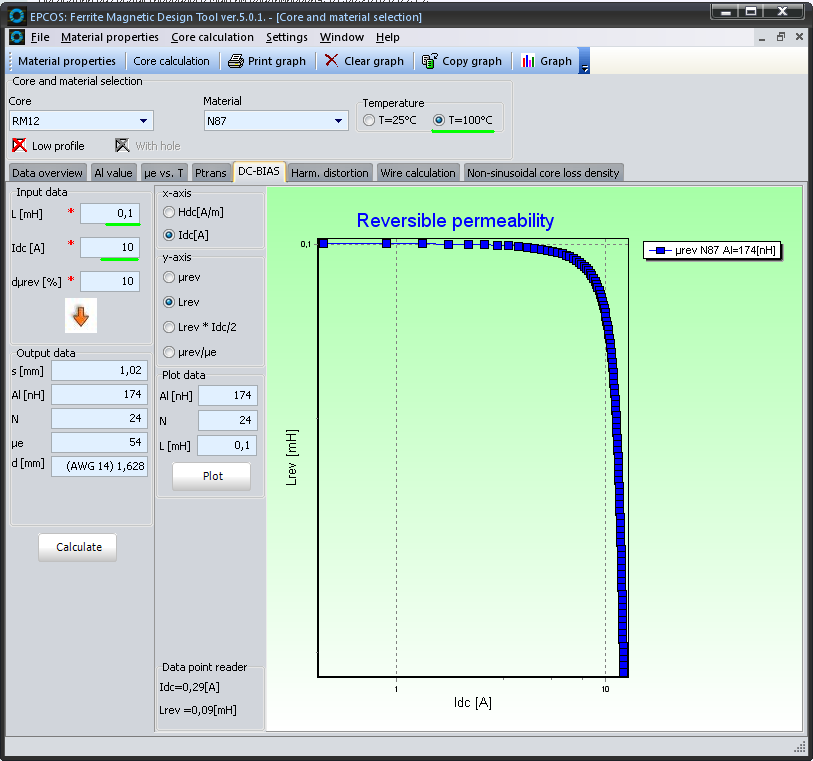Viewport: 813px width, 761px height.
Task: Open the Window menu
Action: [x=341, y=37]
